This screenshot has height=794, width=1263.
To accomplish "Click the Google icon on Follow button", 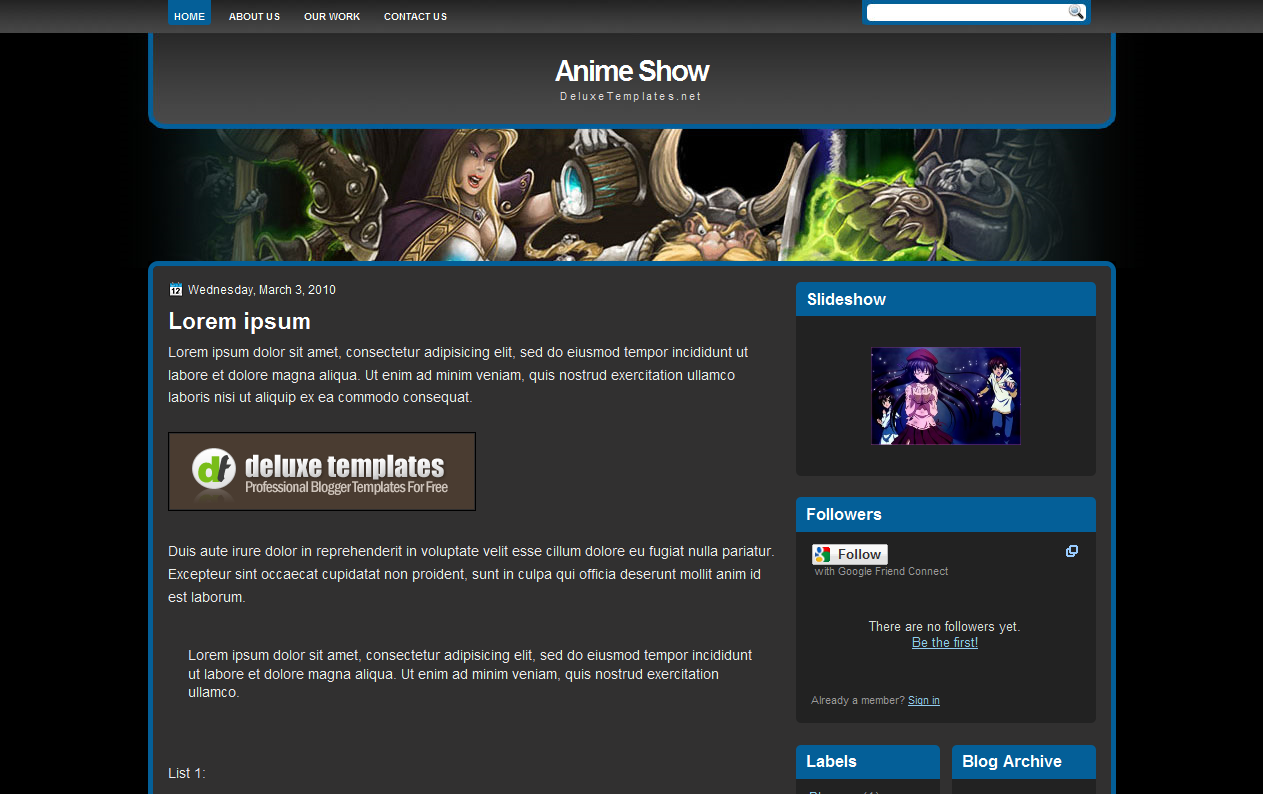I will click(x=823, y=554).
